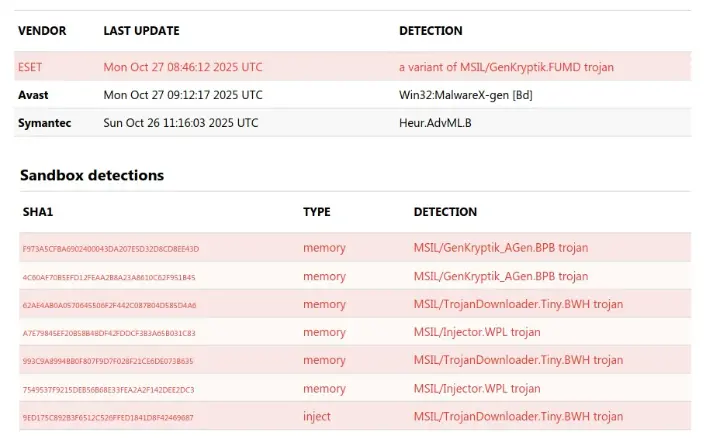
Task: Click the MSIL/GenKryptik.FUMD trojan detection text
Action: (x=506, y=67)
